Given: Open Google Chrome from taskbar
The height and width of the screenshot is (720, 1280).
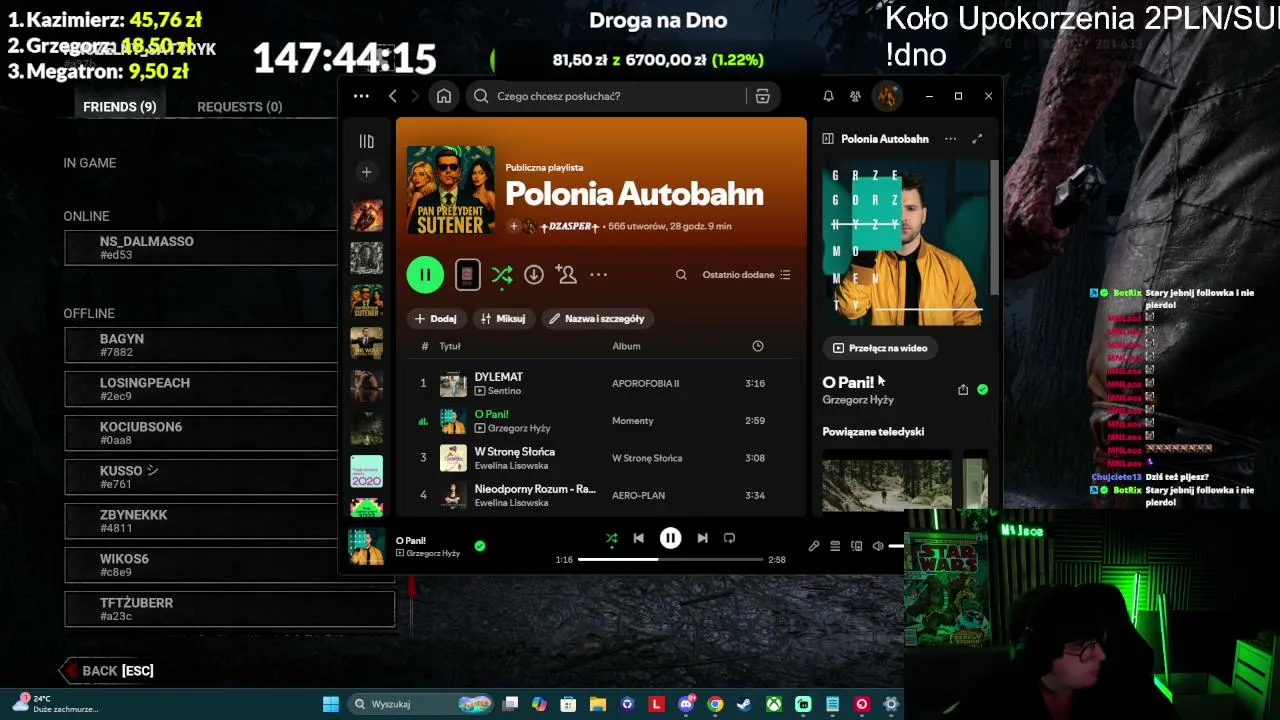Looking at the screenshot, I should (715, 704).
